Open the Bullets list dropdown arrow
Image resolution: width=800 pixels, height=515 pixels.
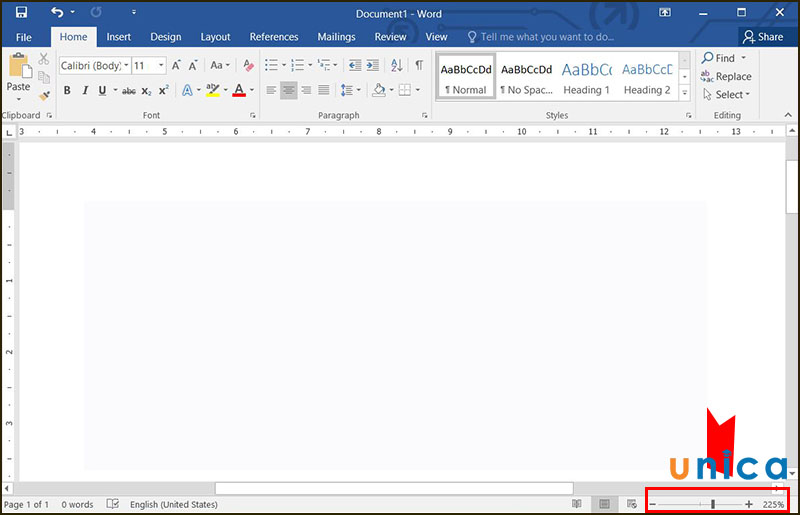[x=284, y=65]
